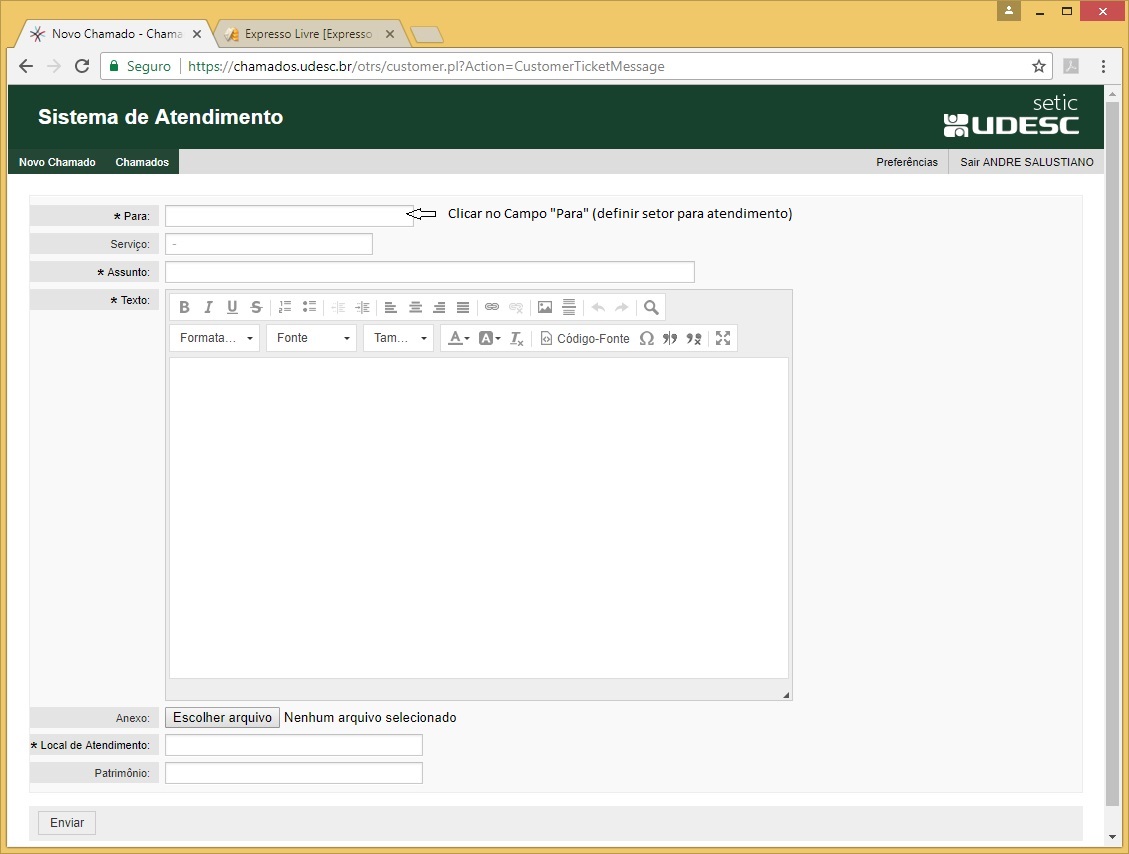Apply strikethrough formatting
The width and height of the screenshot is (1129, 854).
coord(256,308)
